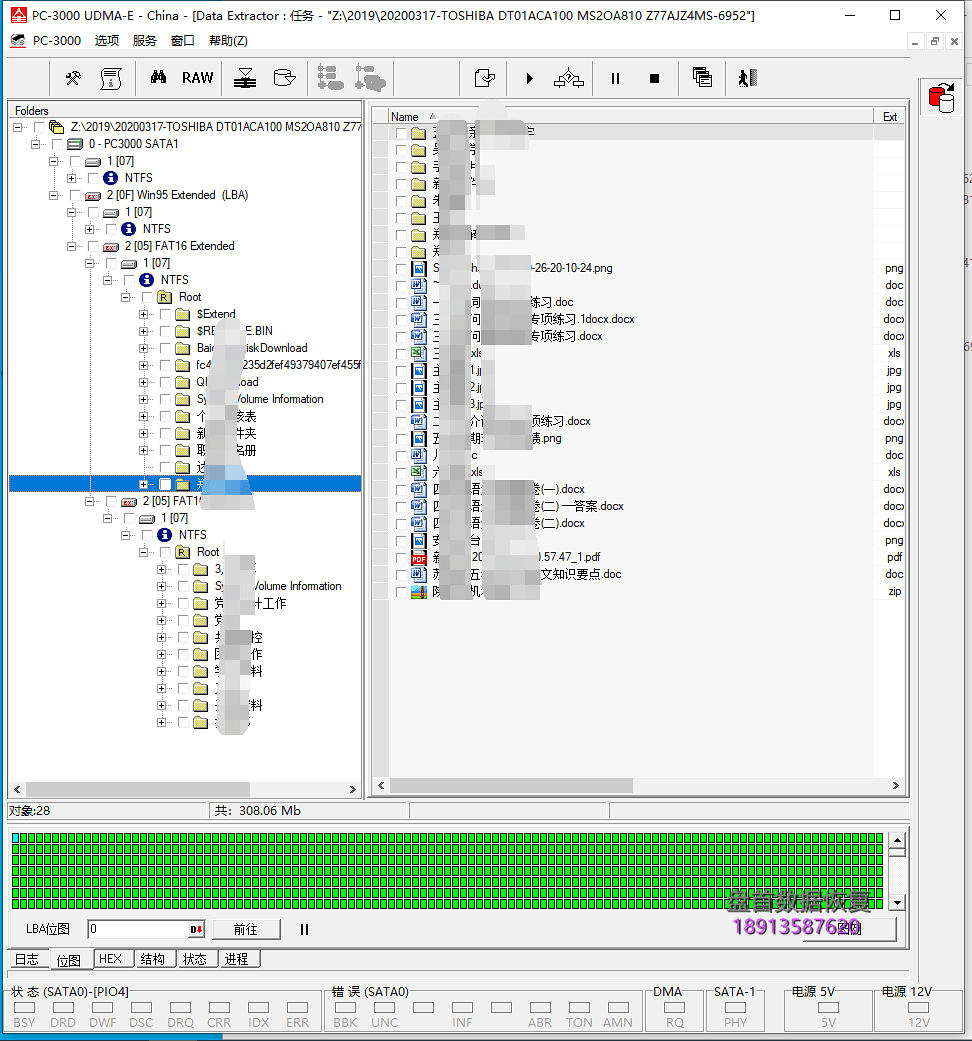Click the stacked windows toolbar icon
972x1041 pixels.
point(702,78)
